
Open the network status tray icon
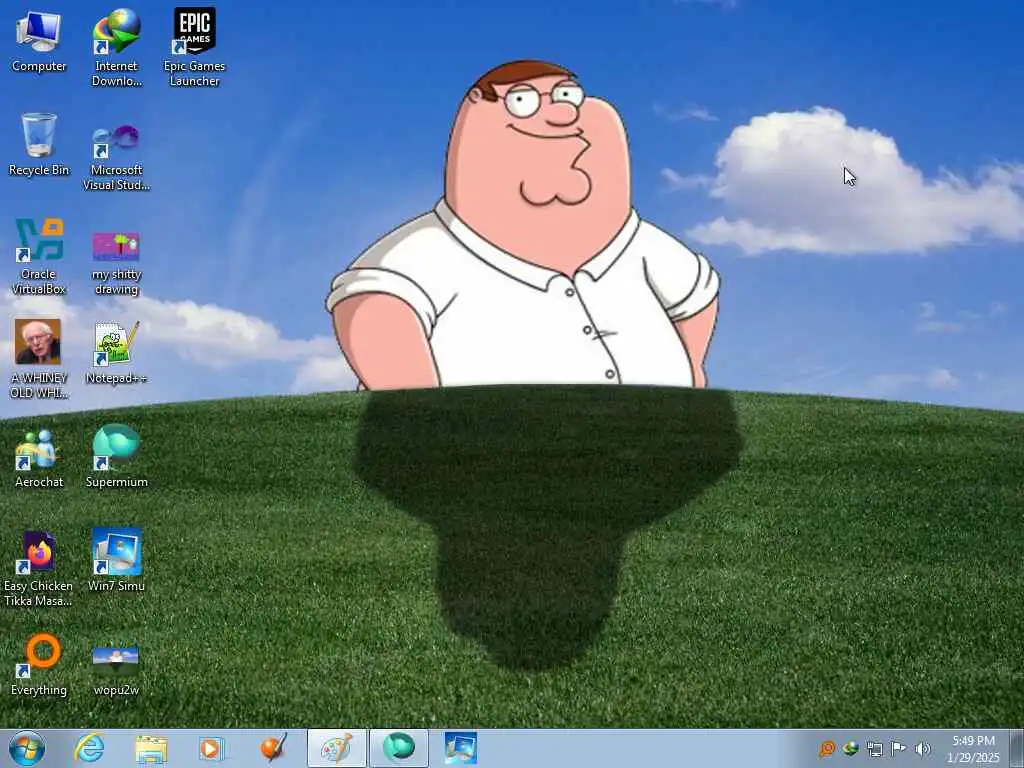(x=874, y=749)
